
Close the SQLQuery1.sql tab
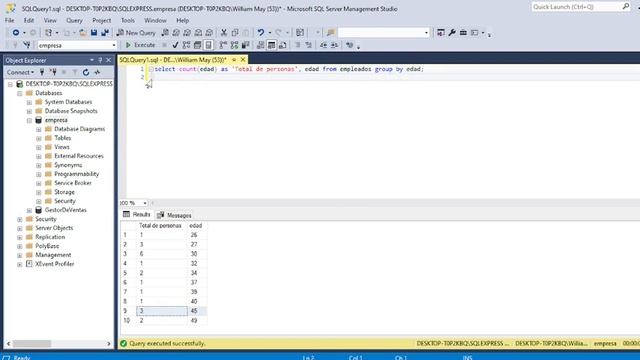click(x=243, y=60)
